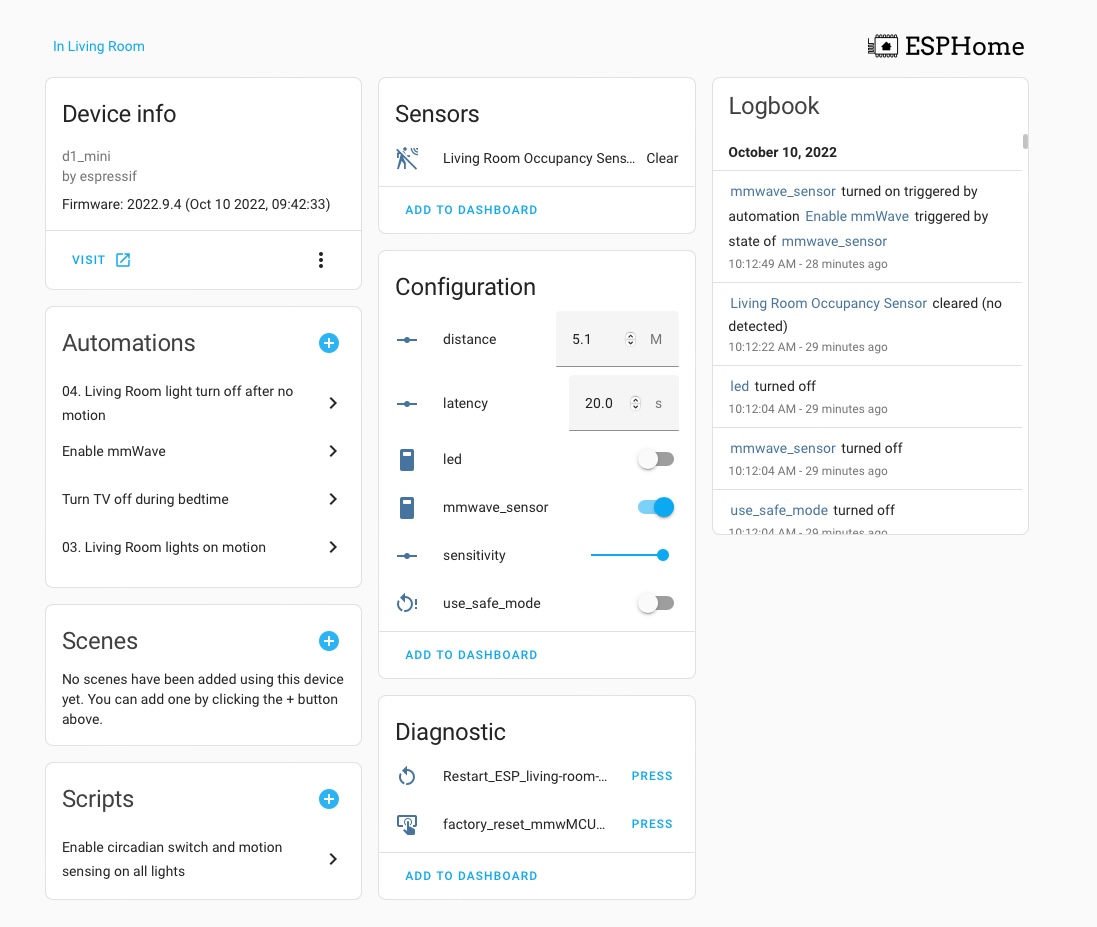Click the add script plus icon

tap(329, 799)
